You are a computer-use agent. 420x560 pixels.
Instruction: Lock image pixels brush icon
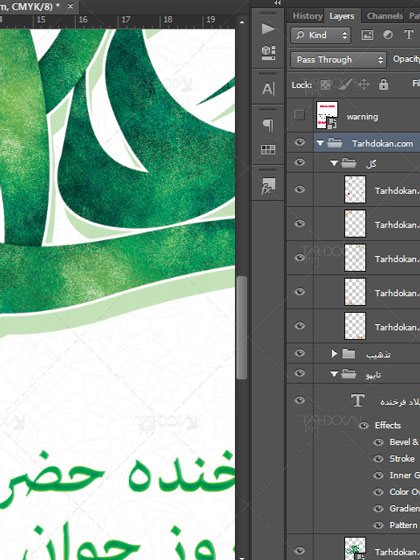point(344,85)
